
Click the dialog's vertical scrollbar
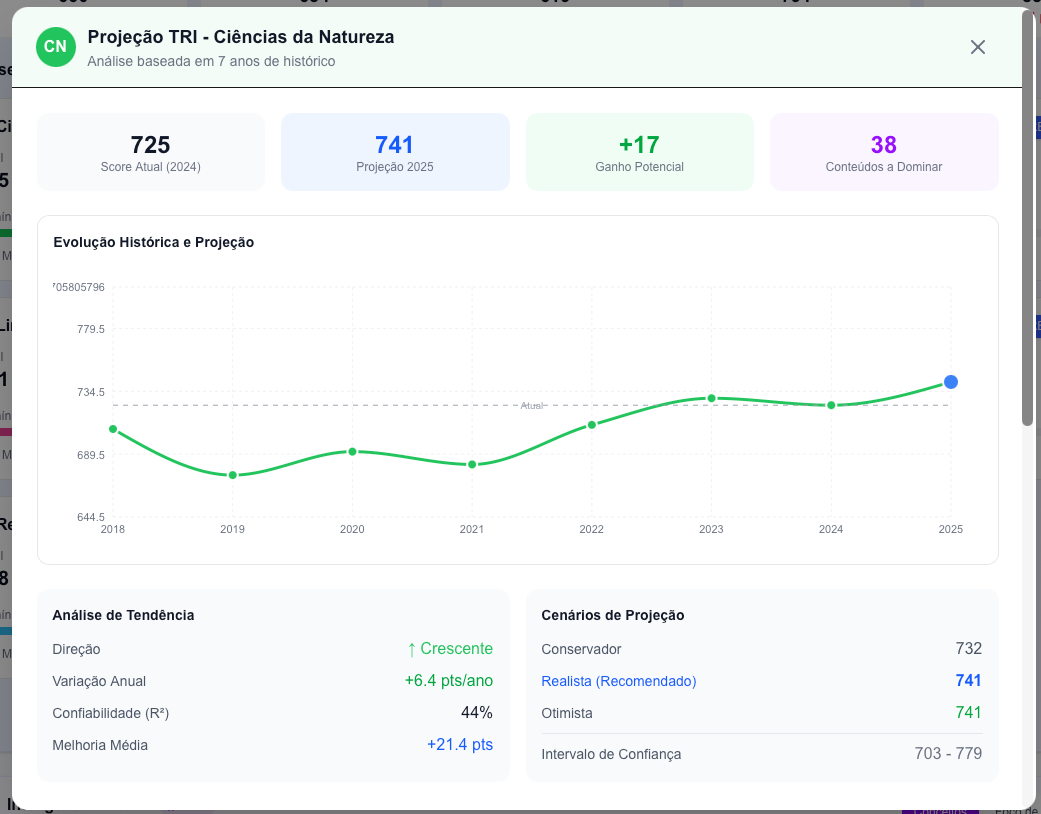[1027, 220]
